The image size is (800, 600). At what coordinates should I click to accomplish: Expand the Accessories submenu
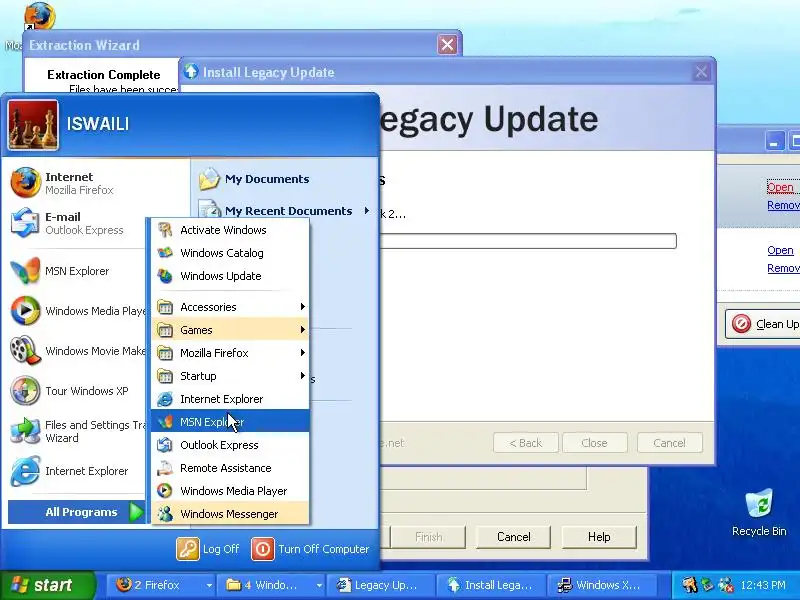[x=230, y=307]
